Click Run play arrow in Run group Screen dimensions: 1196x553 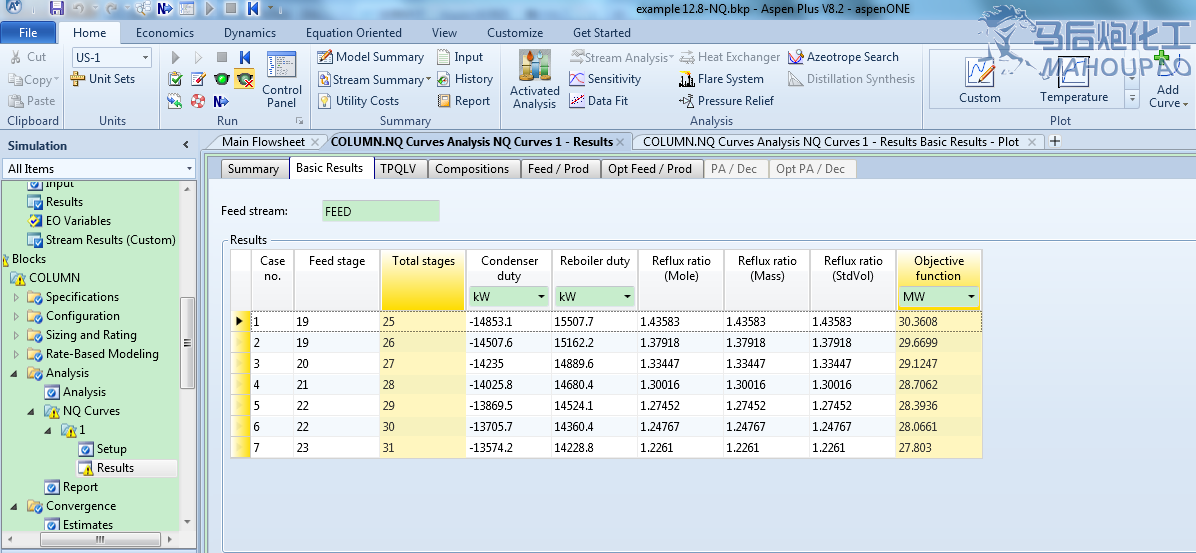tap(175, 57)
